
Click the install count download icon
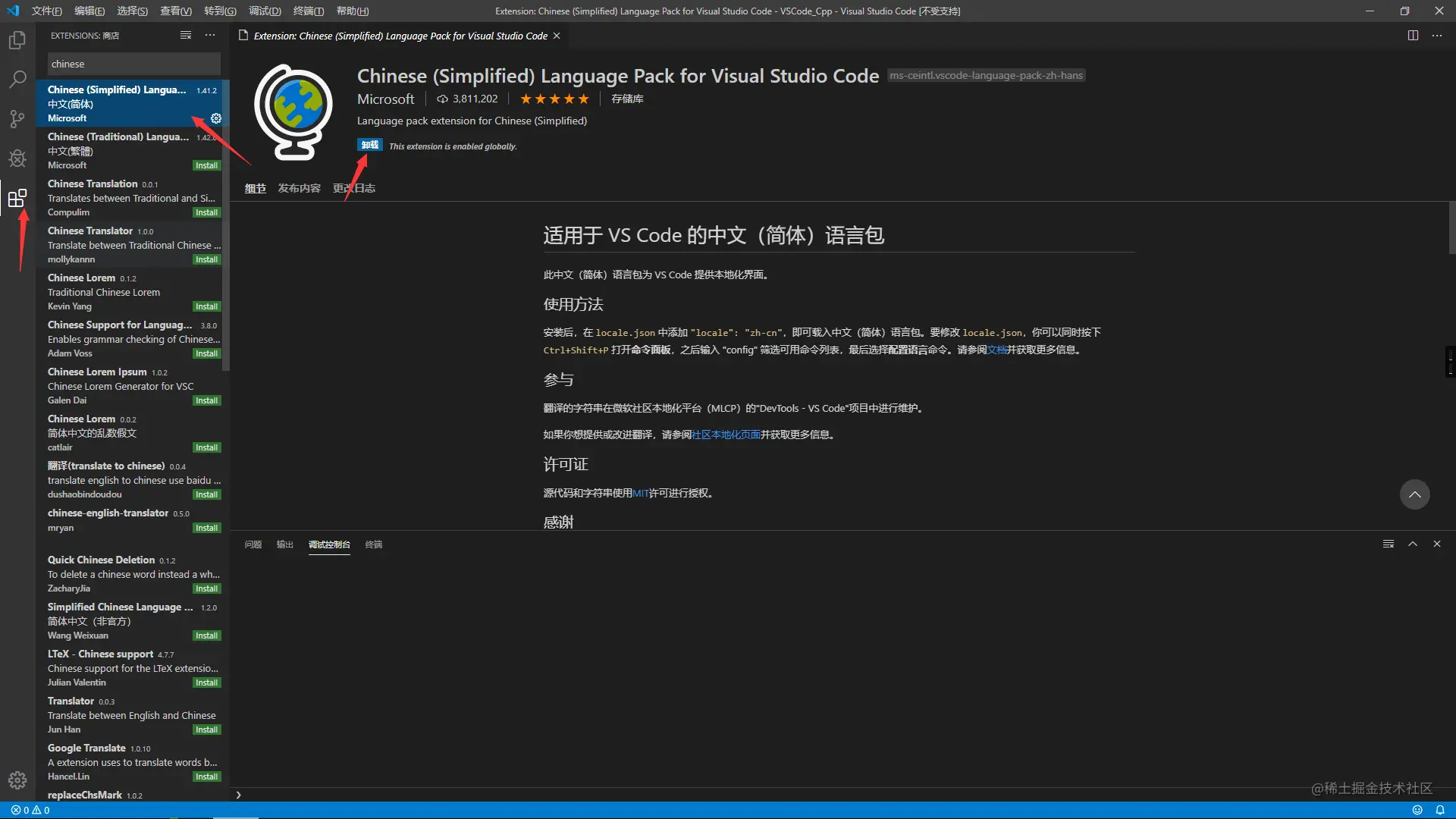[443, 99]
